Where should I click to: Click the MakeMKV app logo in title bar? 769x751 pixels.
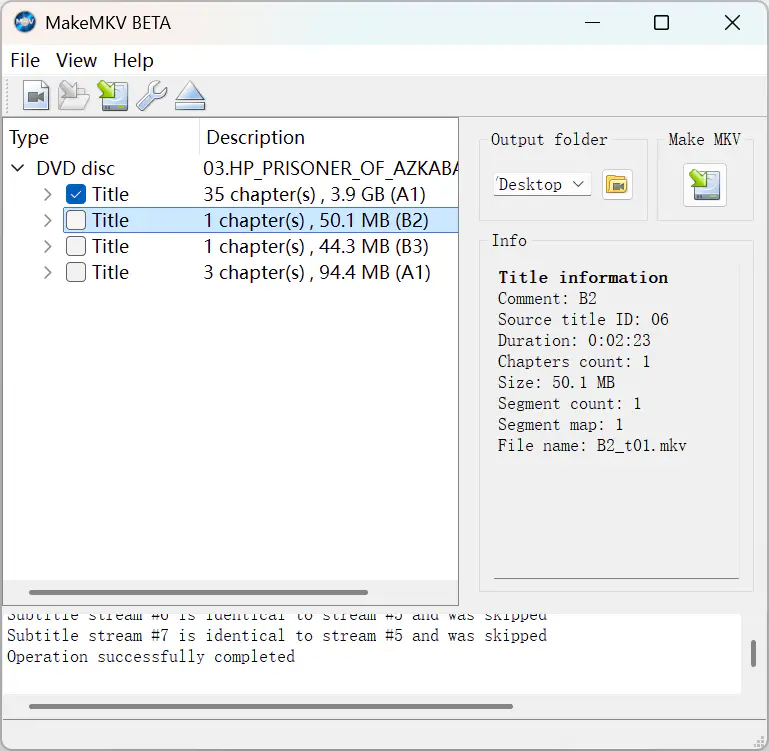pyautogui.click(x=25, y=23)
